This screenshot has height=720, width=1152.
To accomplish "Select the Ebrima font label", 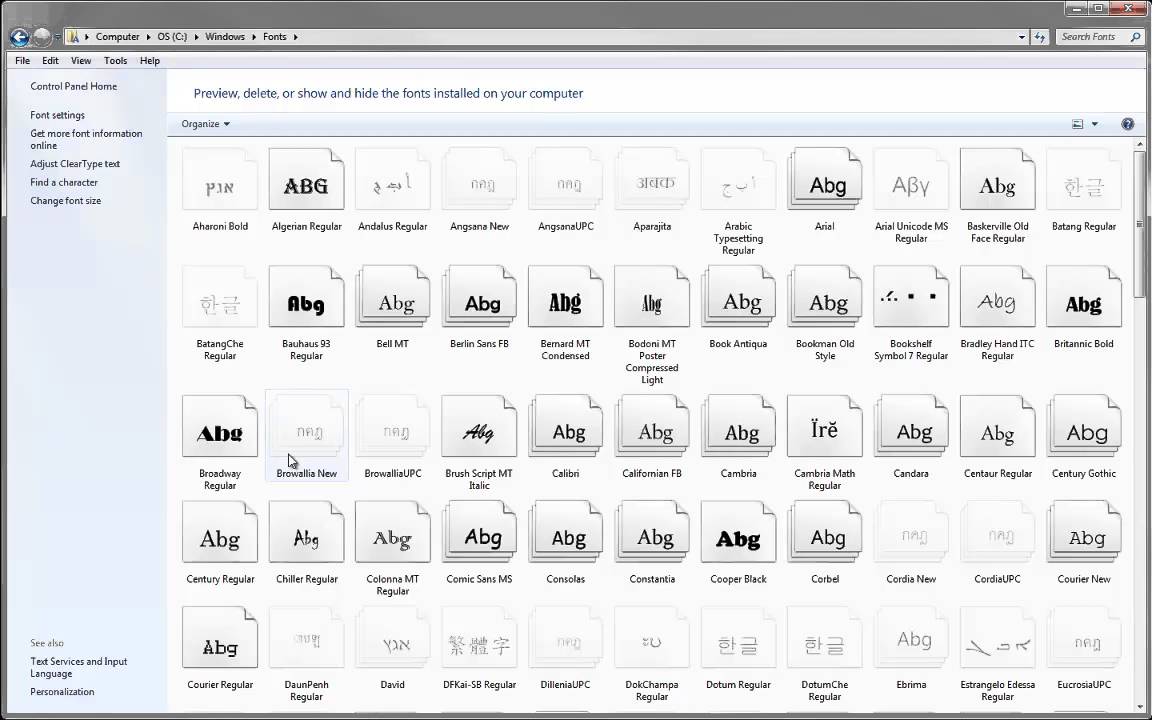I will 911,685.
